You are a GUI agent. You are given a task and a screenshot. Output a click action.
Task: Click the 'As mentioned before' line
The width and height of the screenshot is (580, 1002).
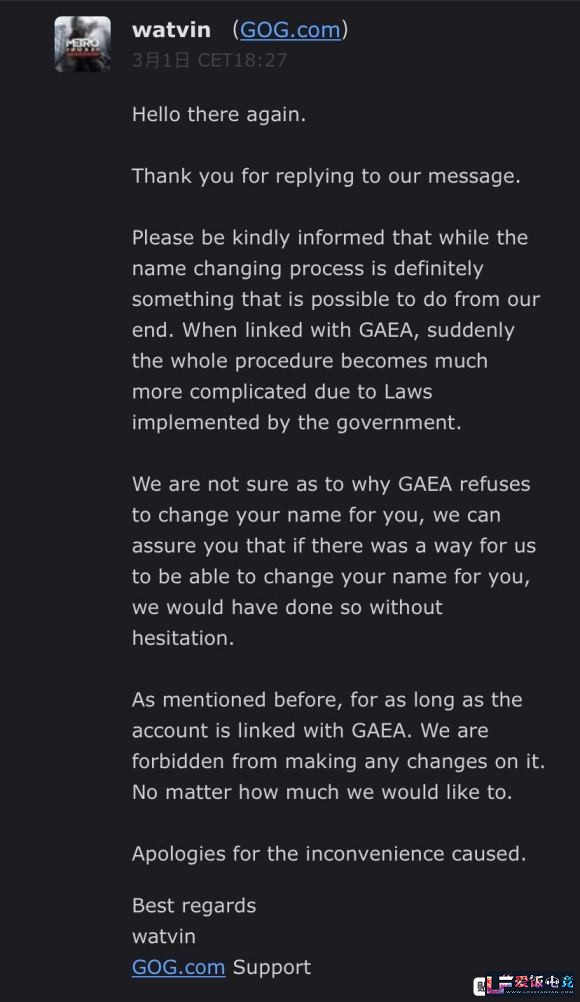pyautogui.click(x=327, y=700)
